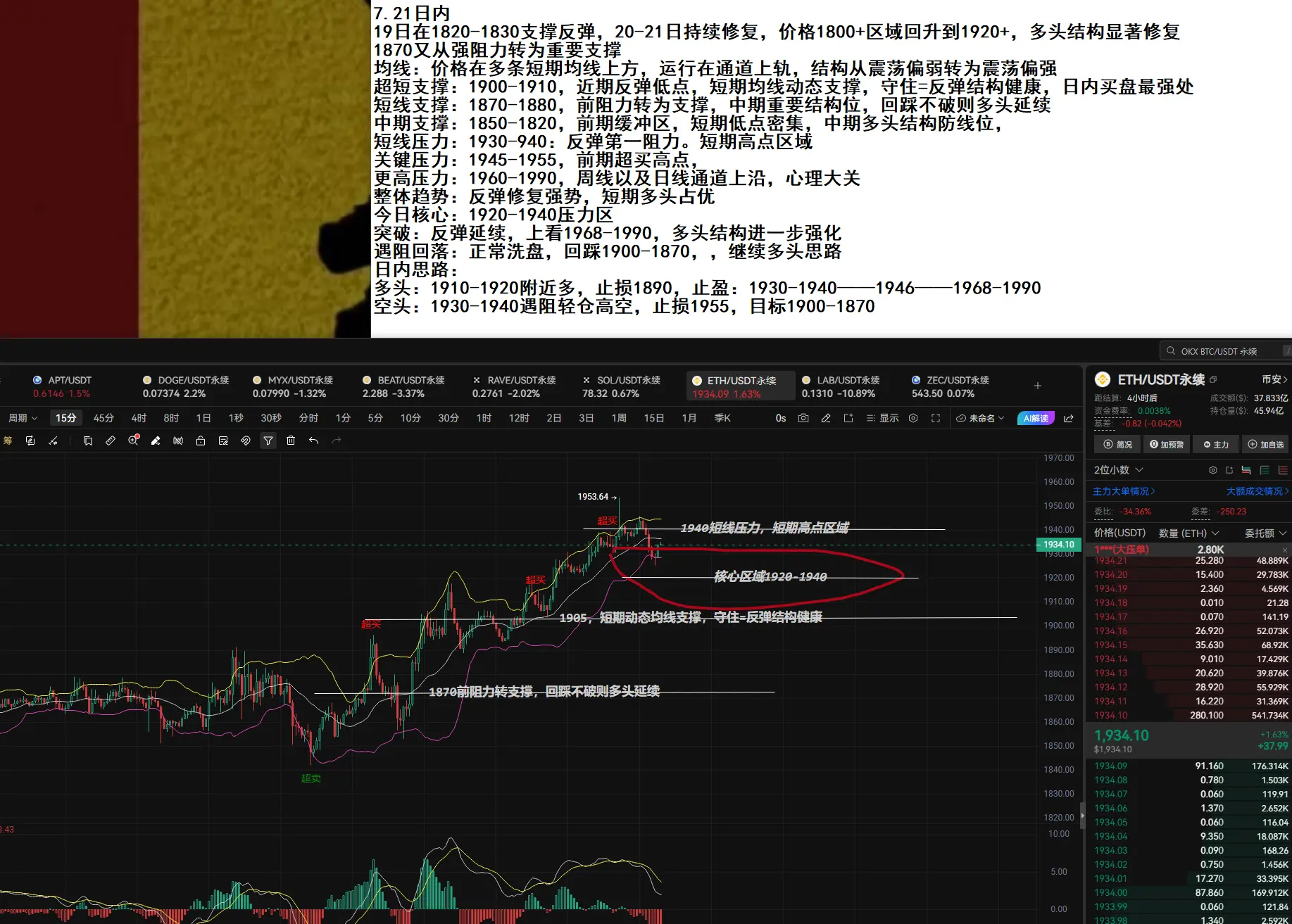Enter fullscreen chart mode
This screenshot has height=924, width=1292.
click(x=936, y=418)
